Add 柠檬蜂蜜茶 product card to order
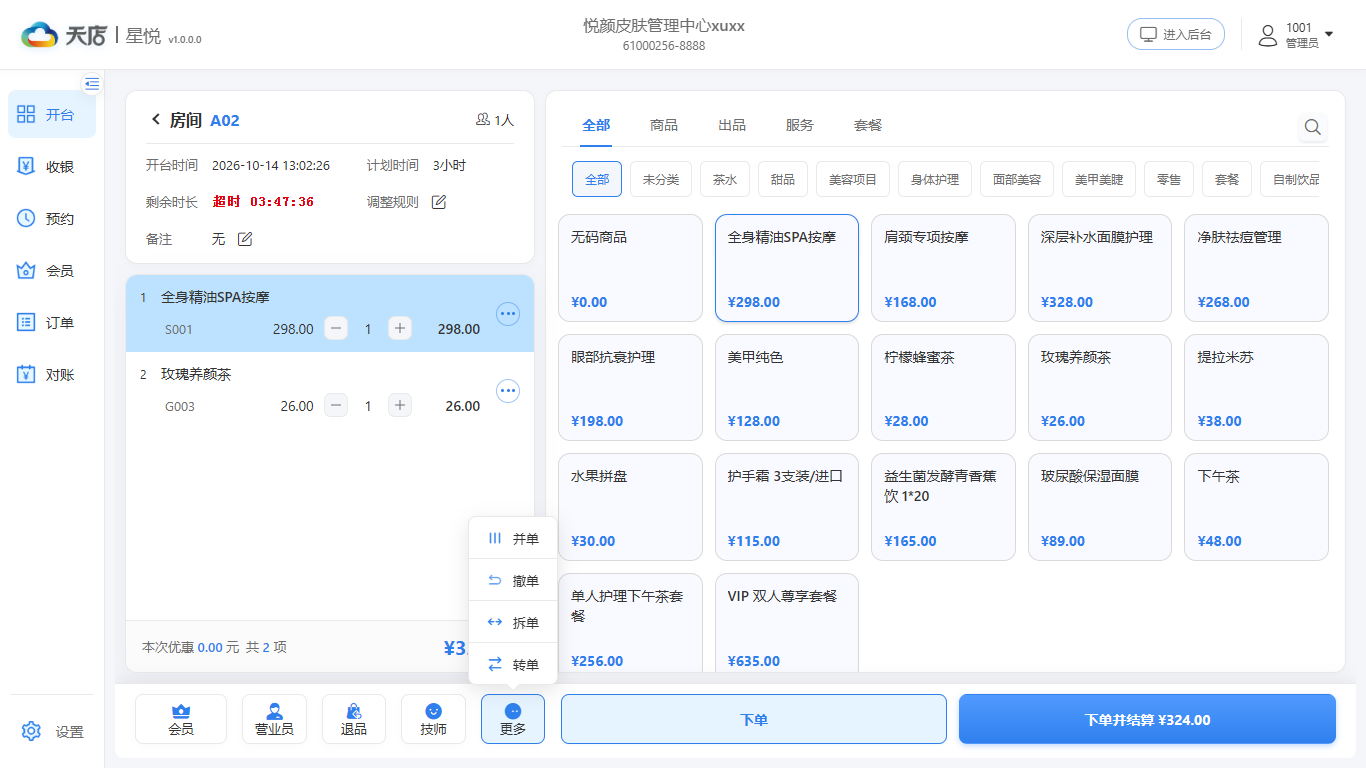Image resolution: width=1366 pixels, height=768 pixels. tap(943, 388)
